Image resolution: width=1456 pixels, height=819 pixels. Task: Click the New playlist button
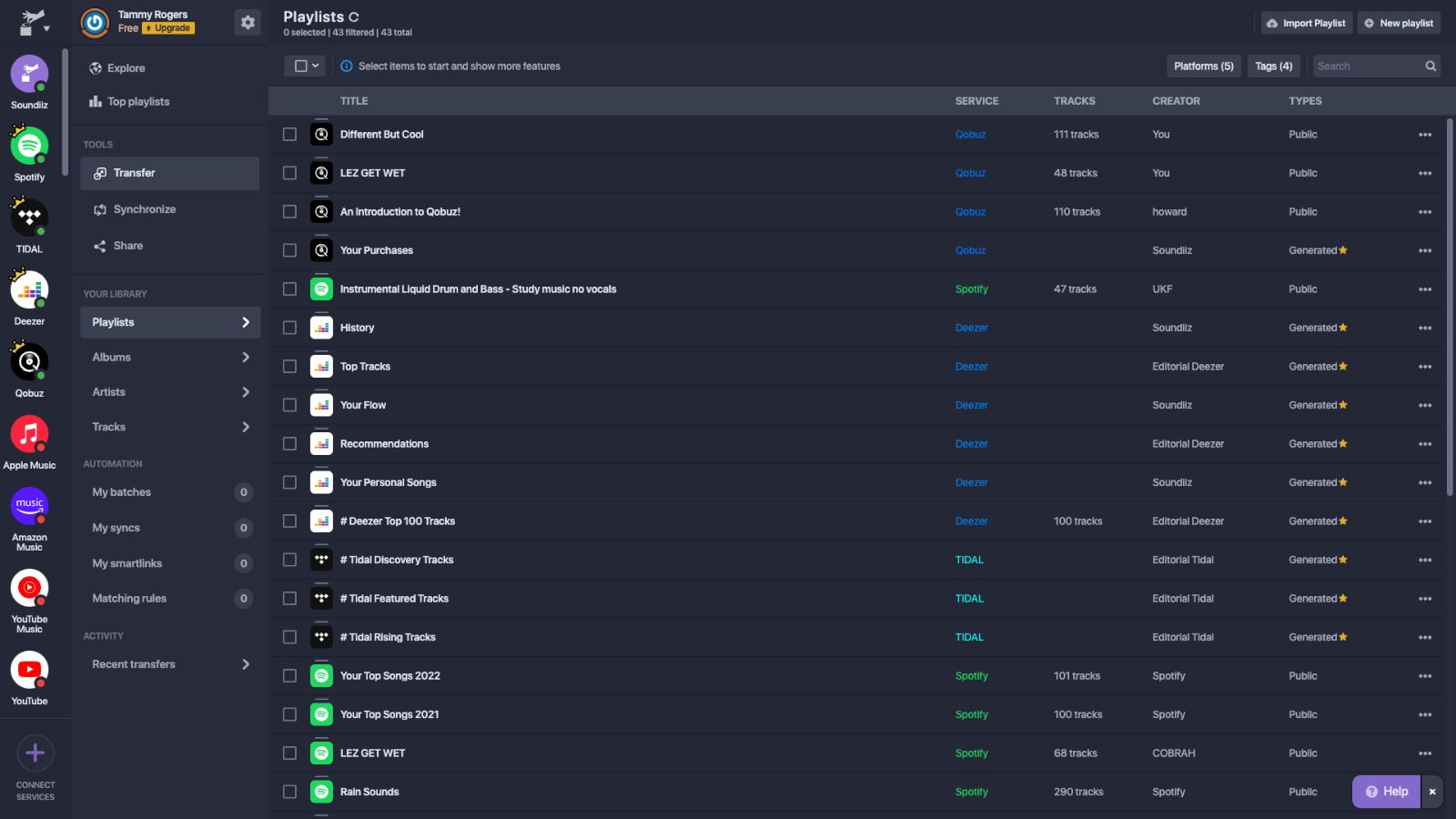(1399, 23)
